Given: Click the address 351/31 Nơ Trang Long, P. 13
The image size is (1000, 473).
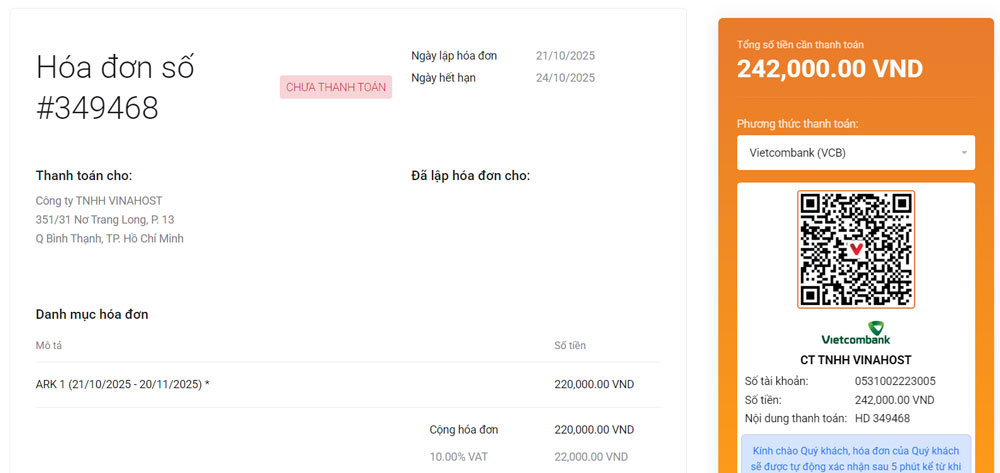Looking at the screenshot, I should click(x=105, y=220).
